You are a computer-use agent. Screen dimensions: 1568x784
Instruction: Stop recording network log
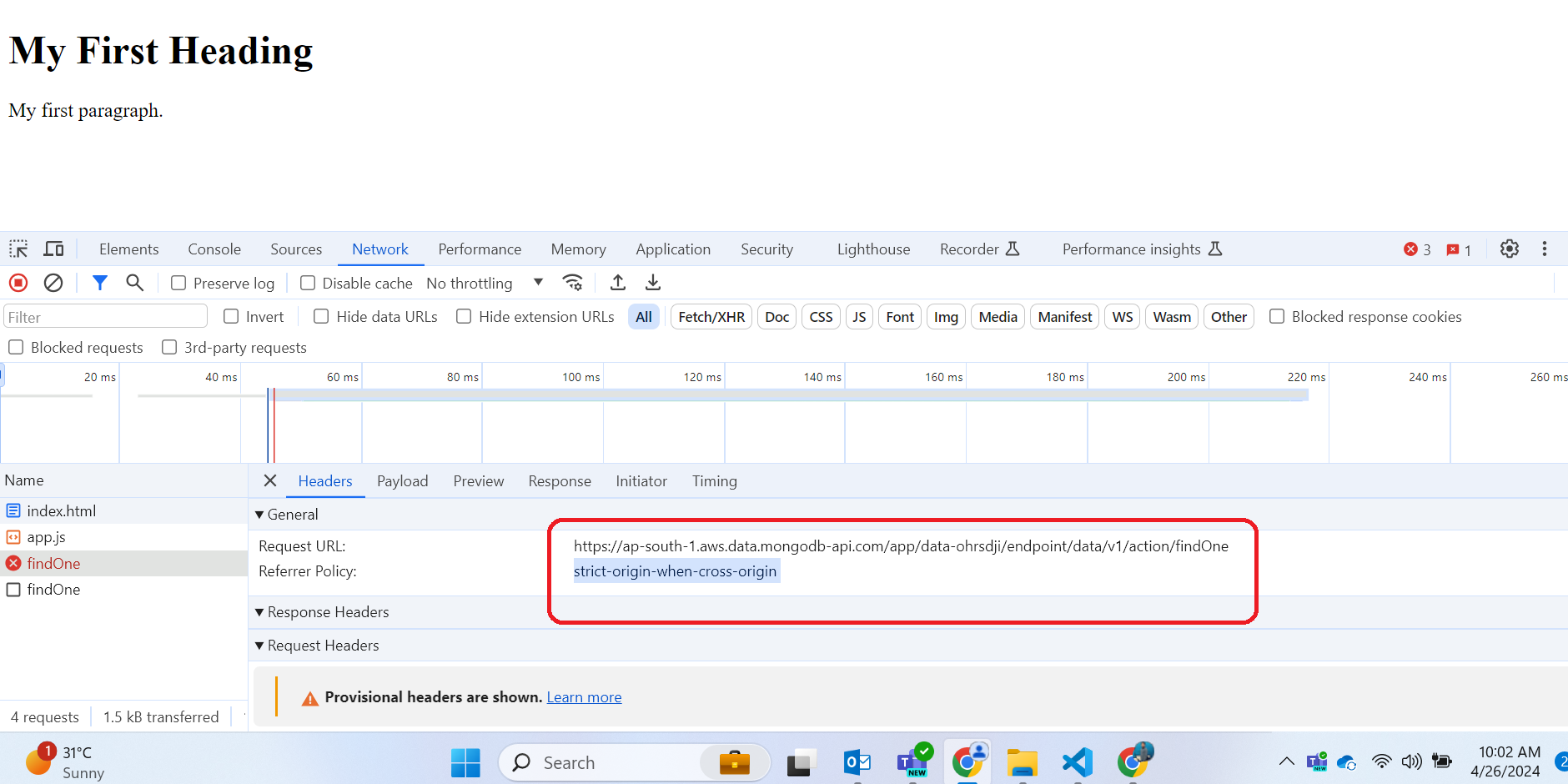coord(18,283)
